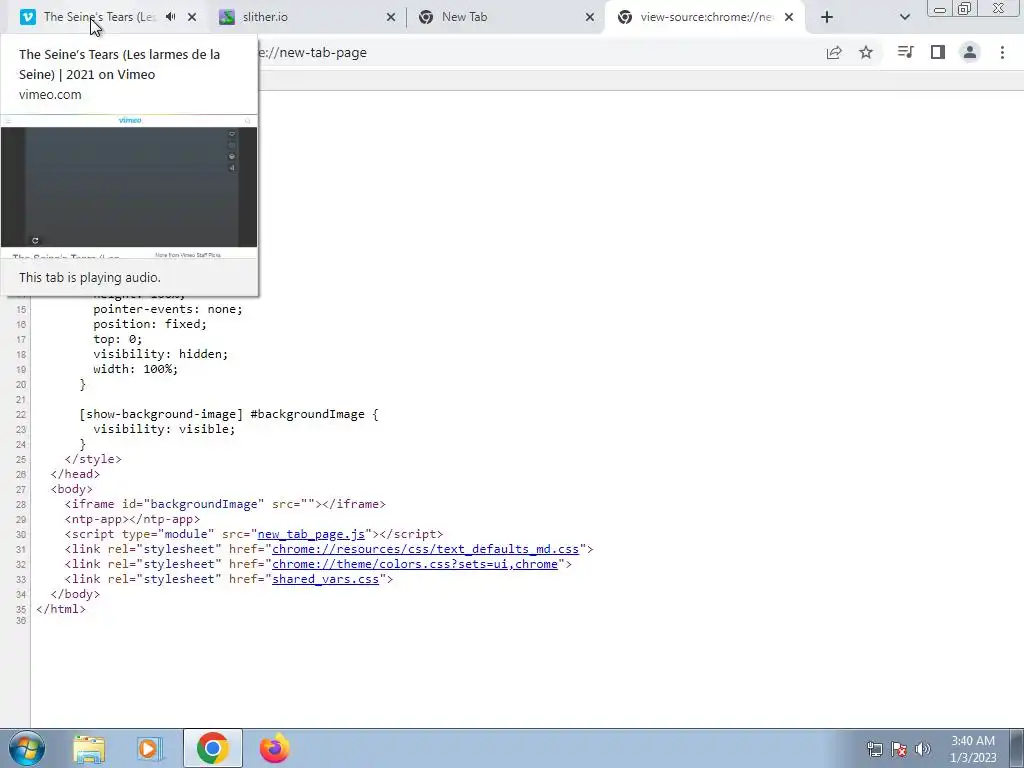This screenshot has height=768, width=1024.
Task: Click the 'visibility: visible;' source line
Action: click(164, 429)
